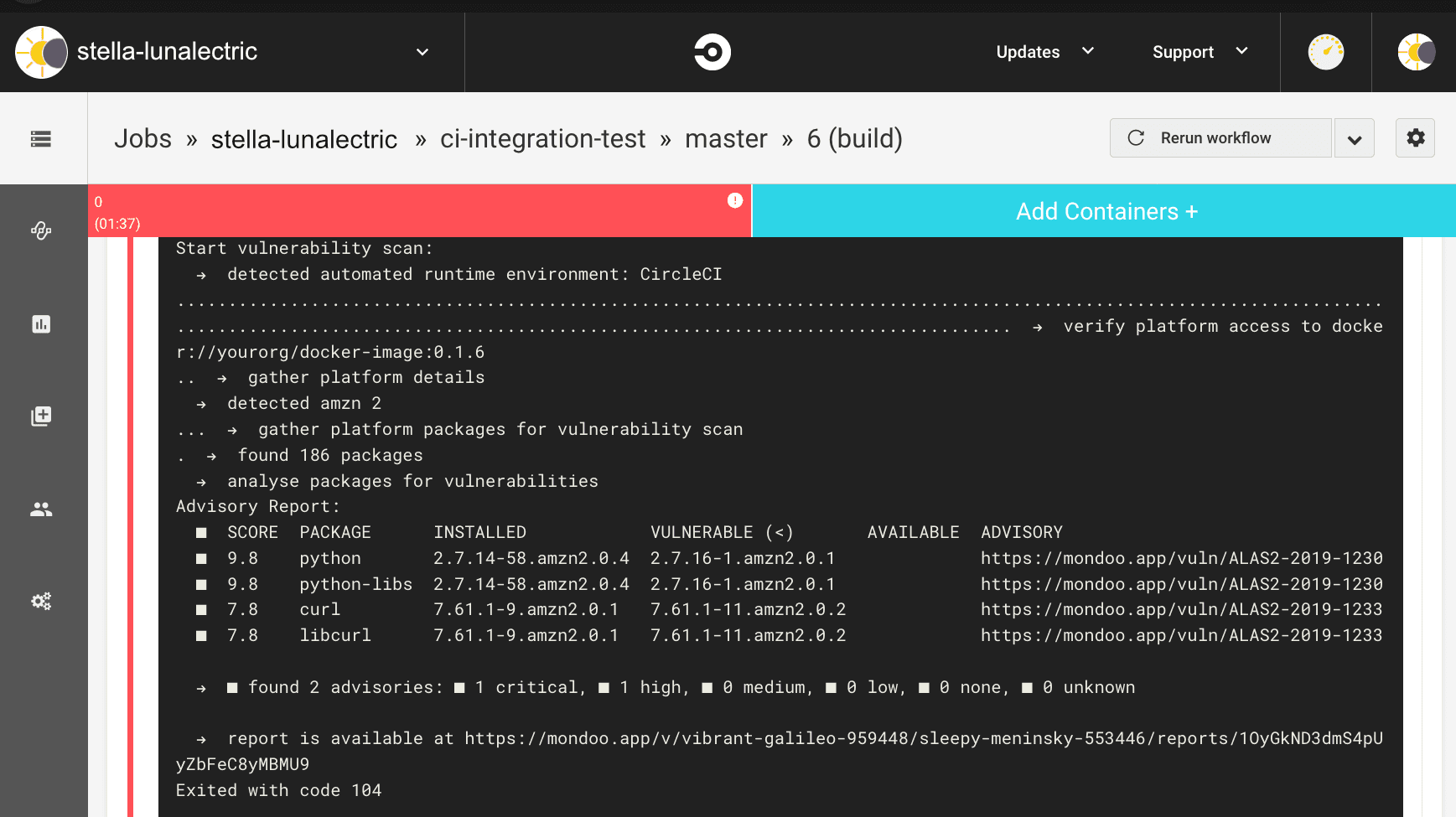1456x817 pixels.
Task: Click the error badge on the failed step
Action: tap(734, 199)
